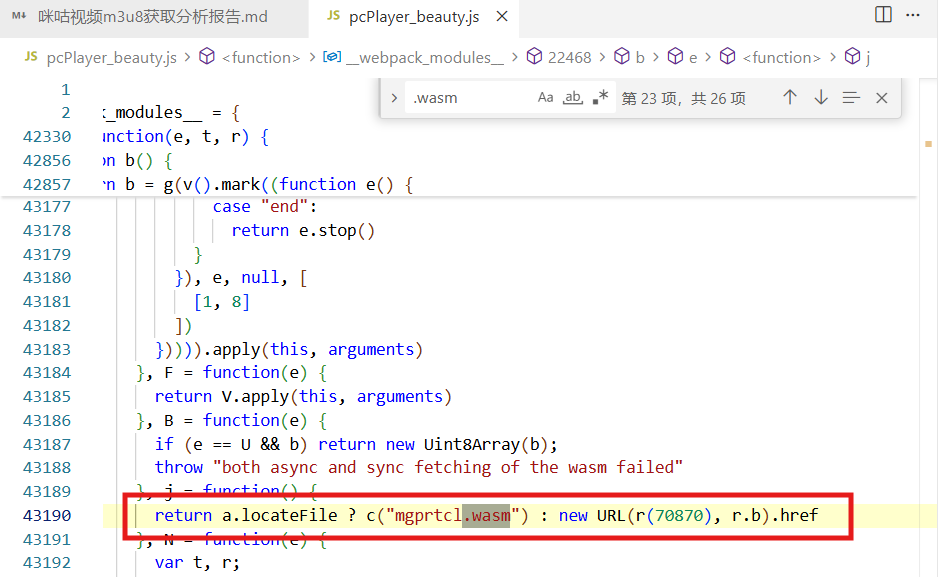Click line number 43184 in the gutter
Viewport: 938px width, 577px height.
point(47,373)
